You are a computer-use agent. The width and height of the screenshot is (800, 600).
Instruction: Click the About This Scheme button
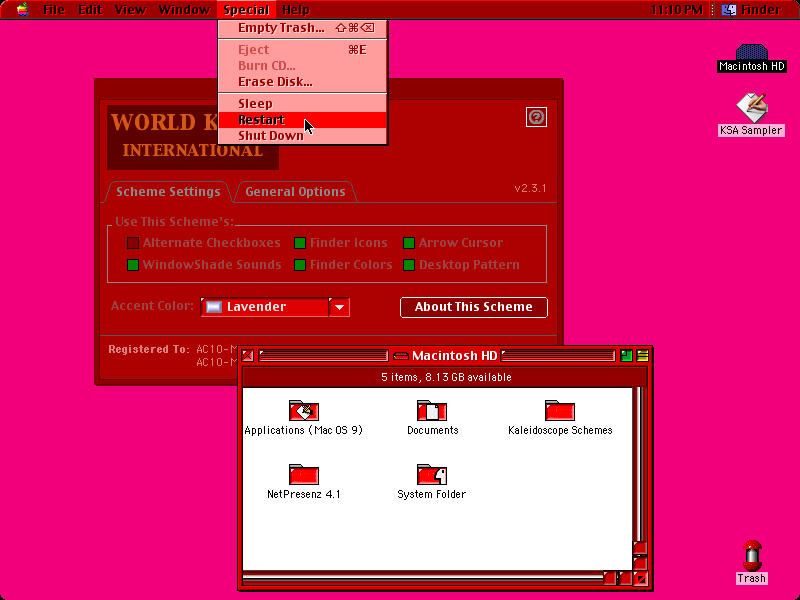click(x=473, y=307)
